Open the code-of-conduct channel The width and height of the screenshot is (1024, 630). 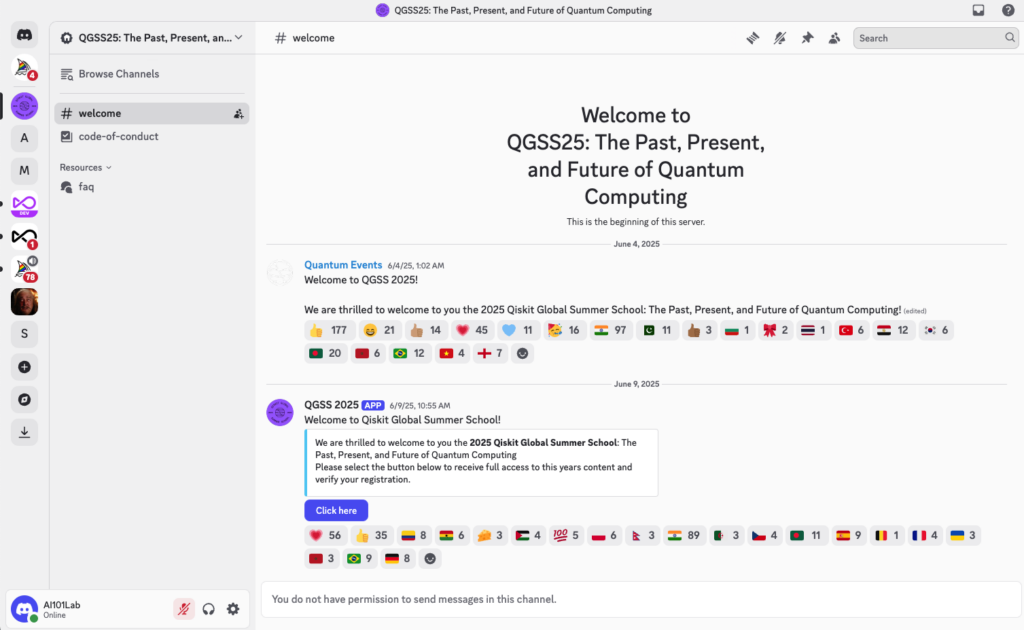coord(152,136)
